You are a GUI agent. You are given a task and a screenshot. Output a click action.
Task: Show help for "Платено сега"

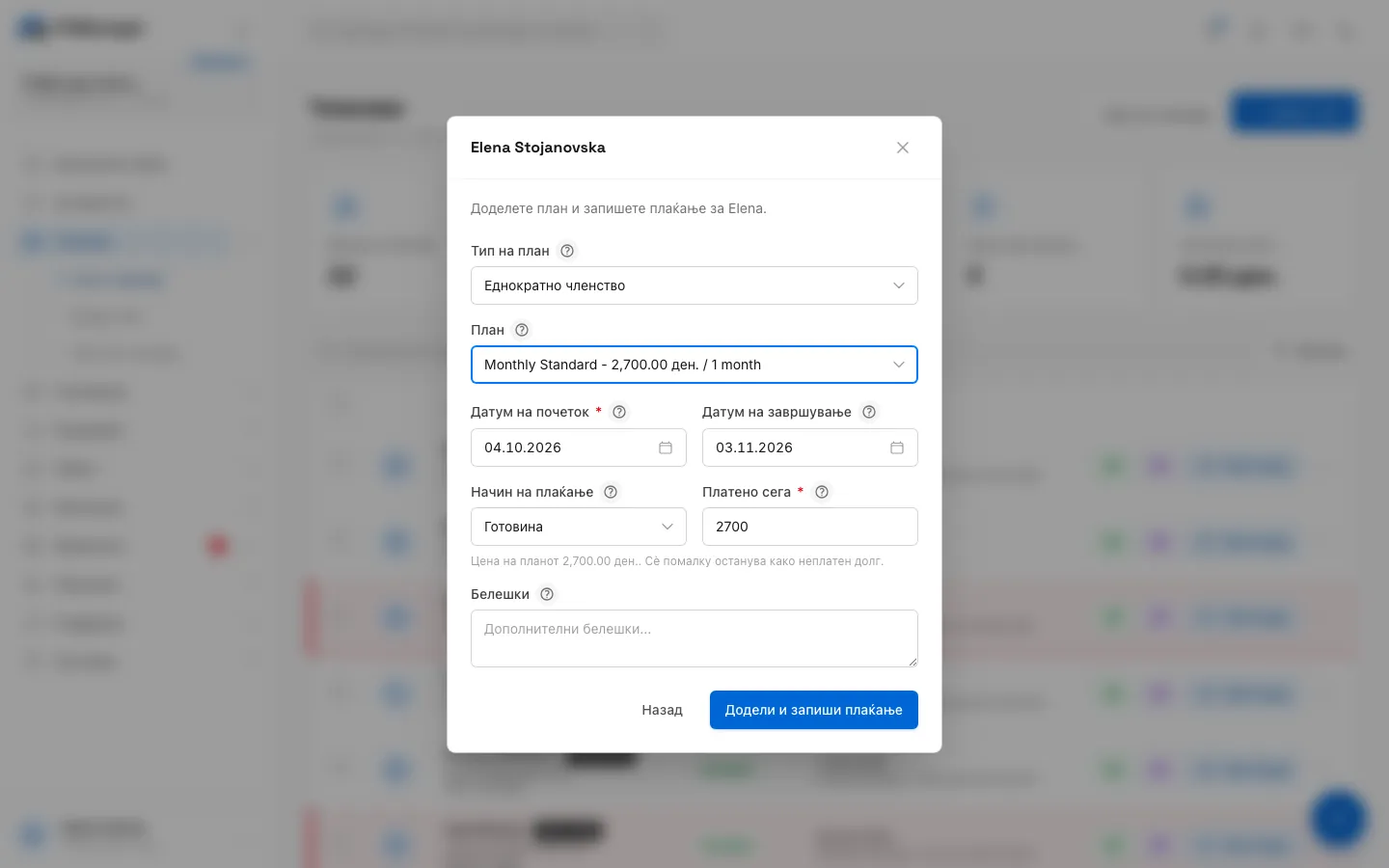point(822,492)
